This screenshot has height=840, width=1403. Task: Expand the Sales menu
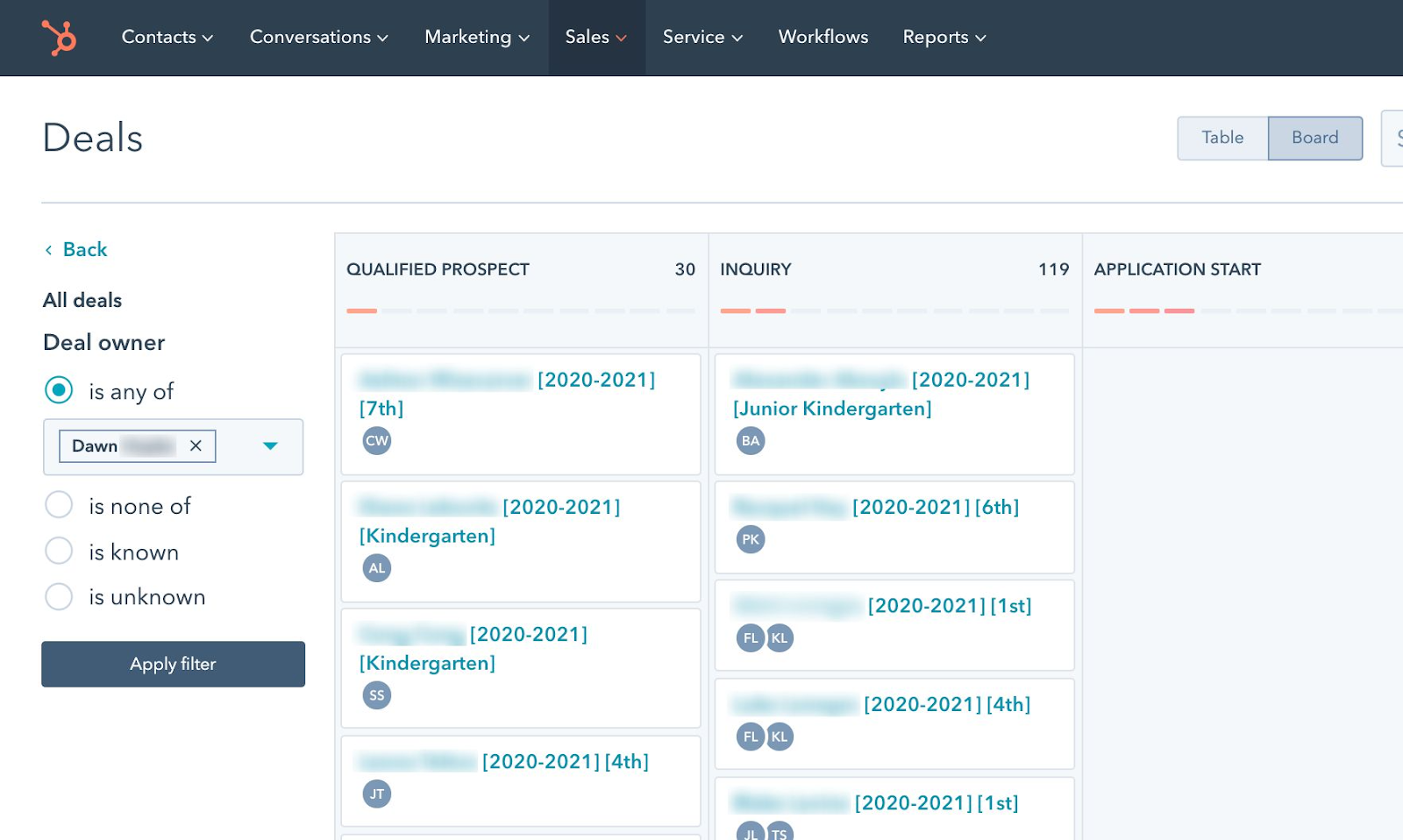pyautogui.click(x=596, y=37)
